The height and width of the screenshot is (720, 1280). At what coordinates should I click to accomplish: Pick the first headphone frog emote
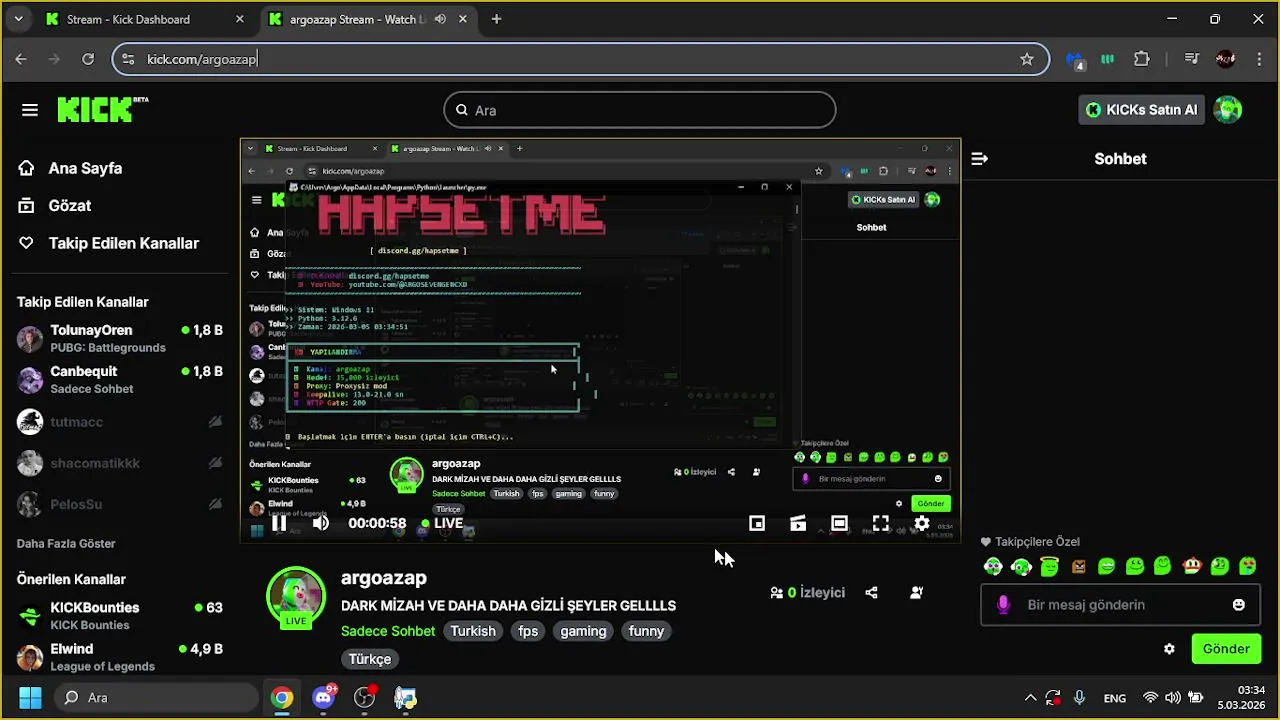point(993,567)
